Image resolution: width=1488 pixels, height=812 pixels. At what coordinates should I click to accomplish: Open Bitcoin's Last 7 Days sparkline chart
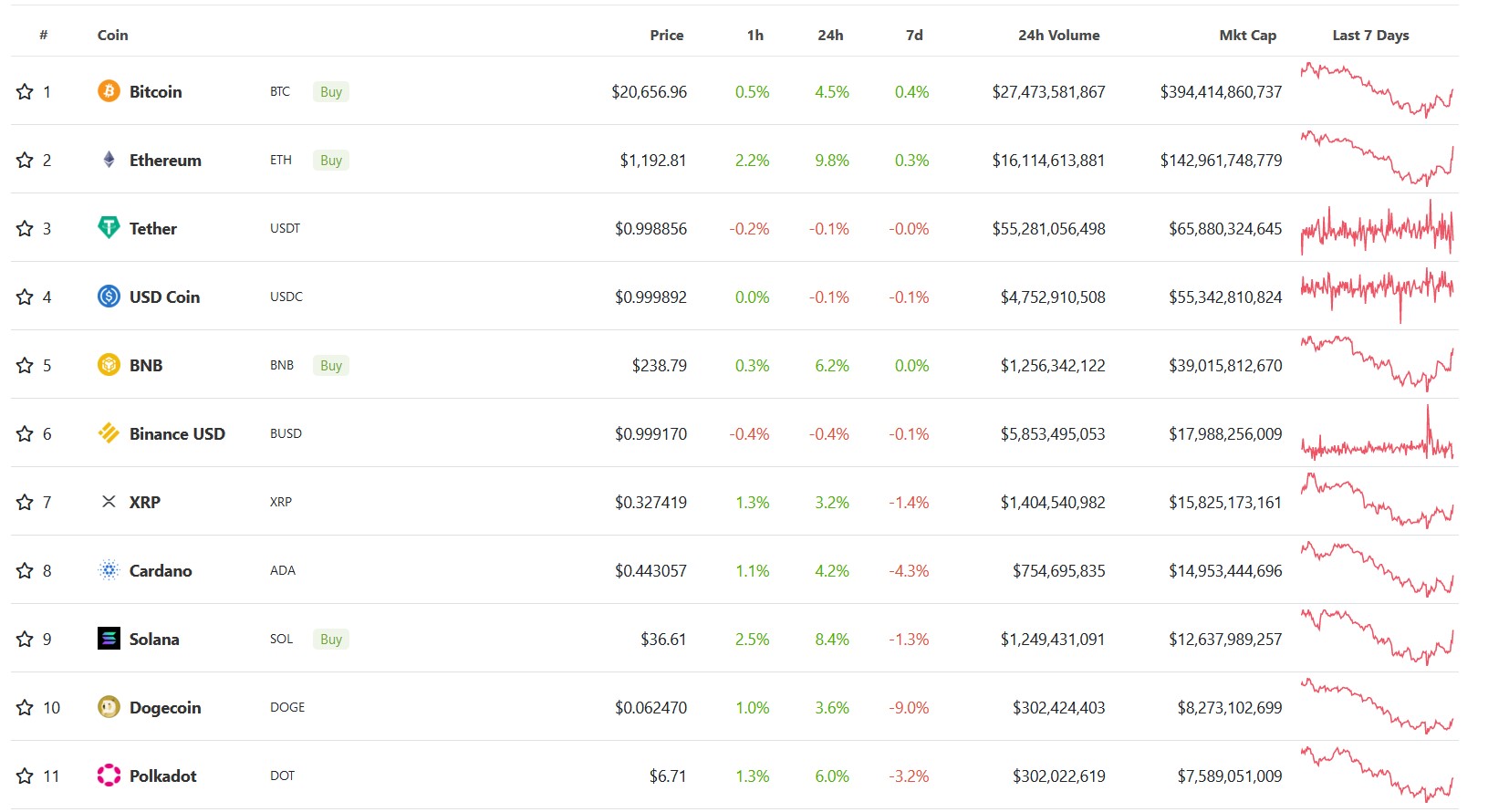coord(1377,90)
